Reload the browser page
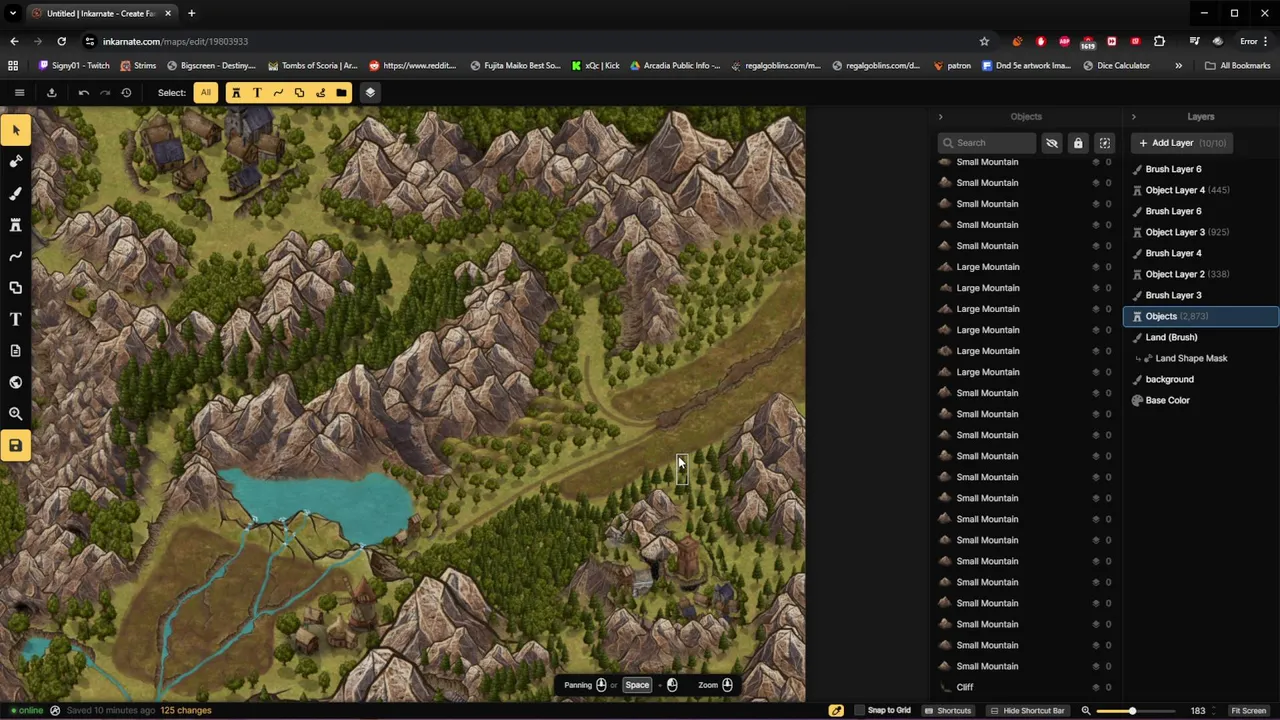Image resolution: width=1280 pixels, height=720 pixels. pos(61,41)
